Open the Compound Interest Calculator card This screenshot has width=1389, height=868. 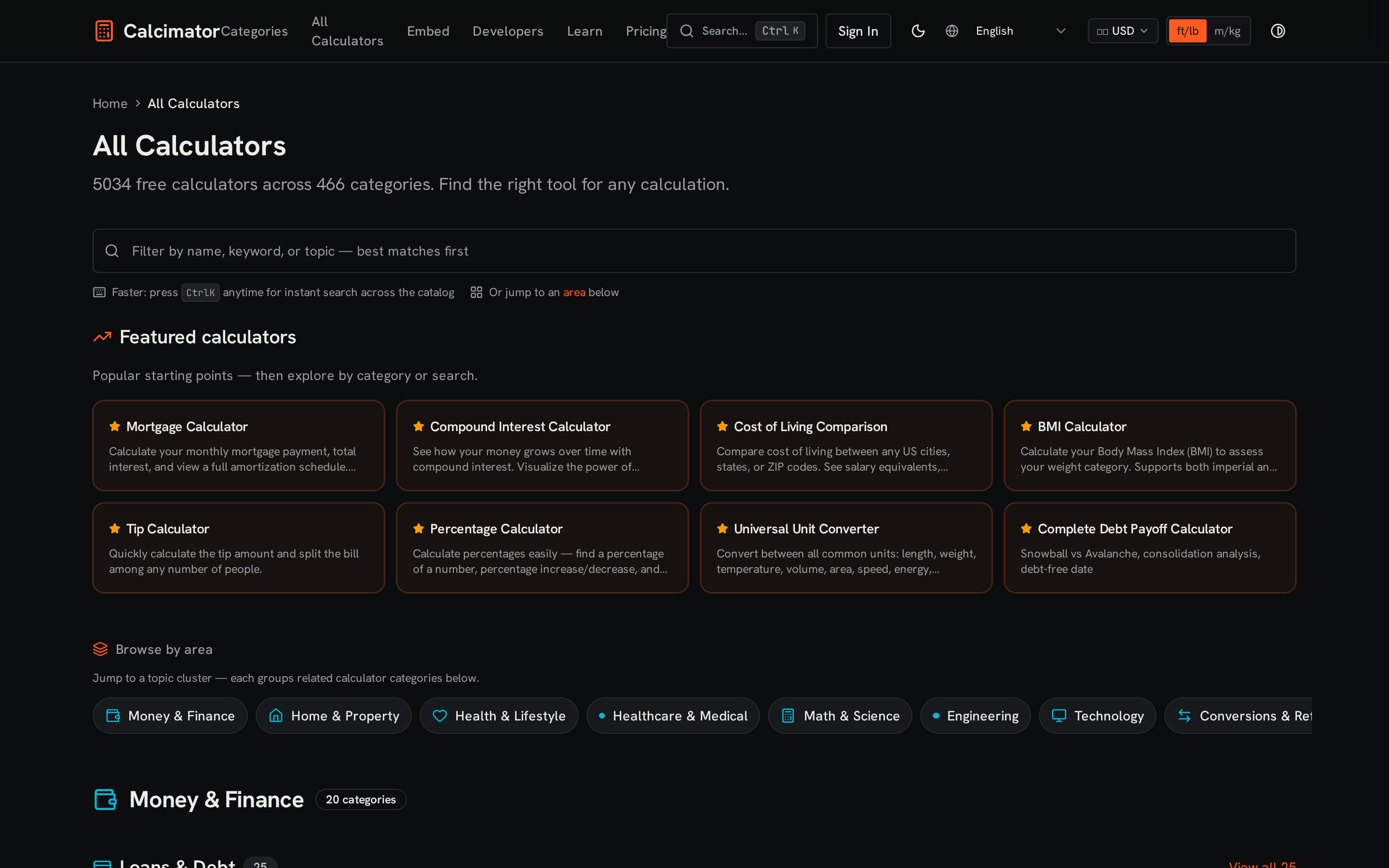542,446
